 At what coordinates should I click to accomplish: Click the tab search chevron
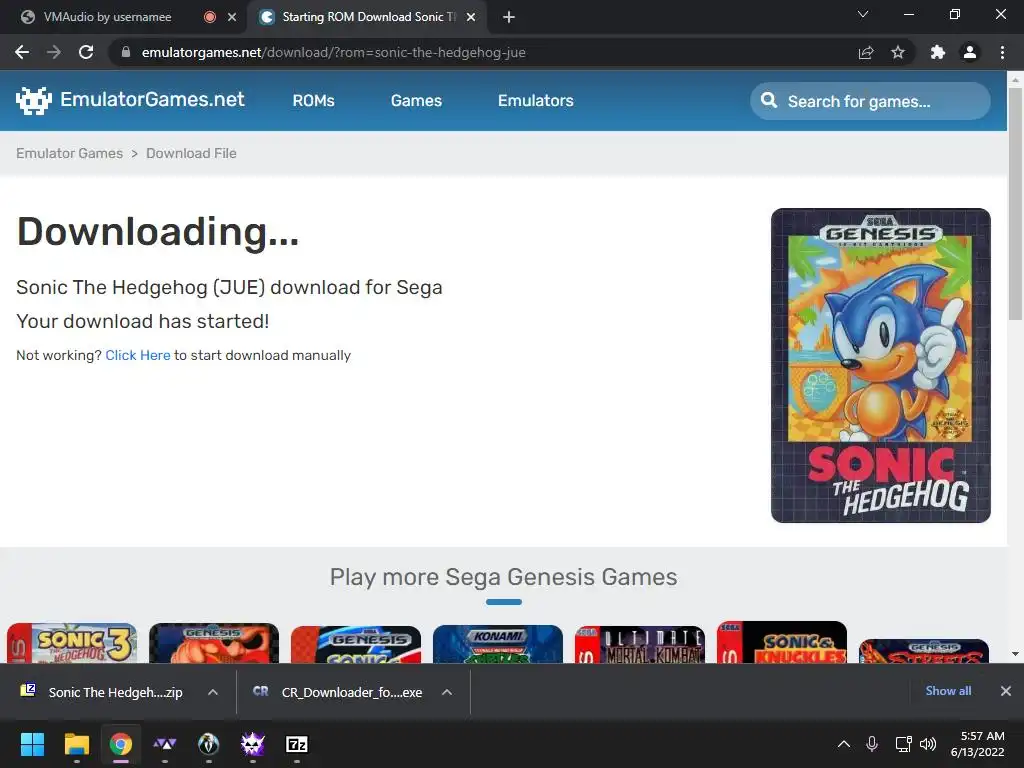pyautogui.click(x=863, y=14)
